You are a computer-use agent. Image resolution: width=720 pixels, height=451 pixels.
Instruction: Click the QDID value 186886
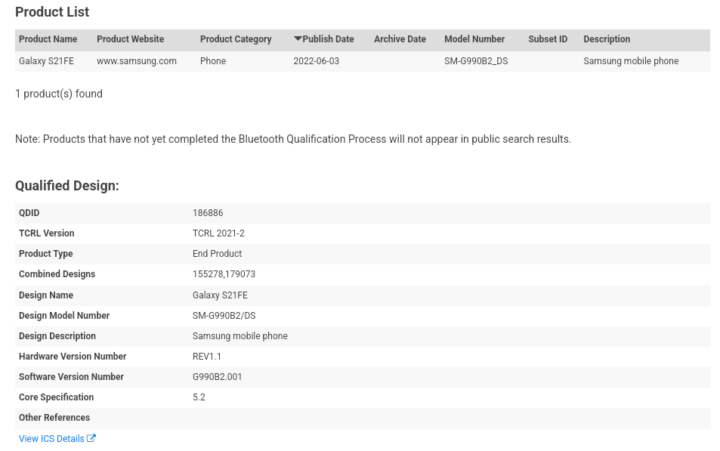pos(207,213)
